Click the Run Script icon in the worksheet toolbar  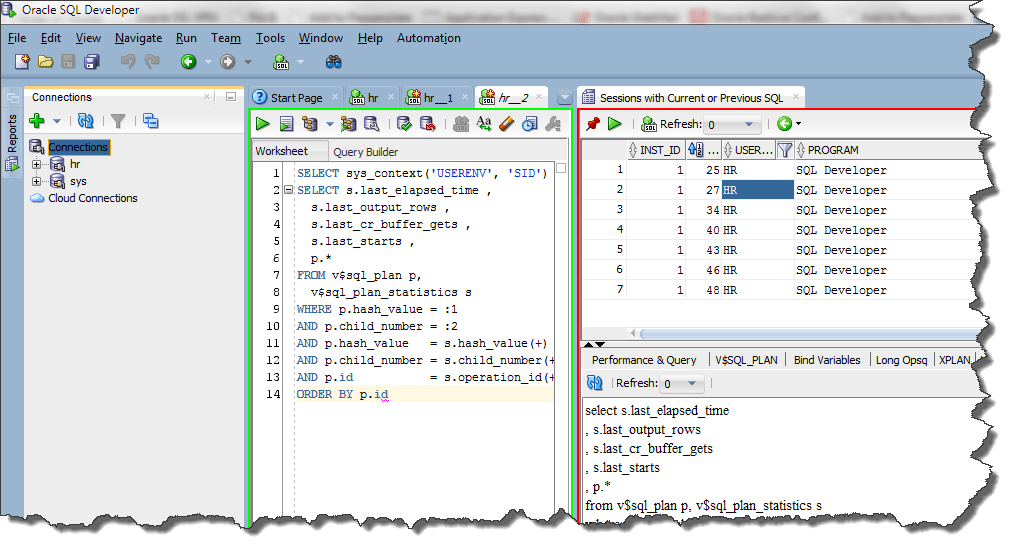[x=286, y=124]
